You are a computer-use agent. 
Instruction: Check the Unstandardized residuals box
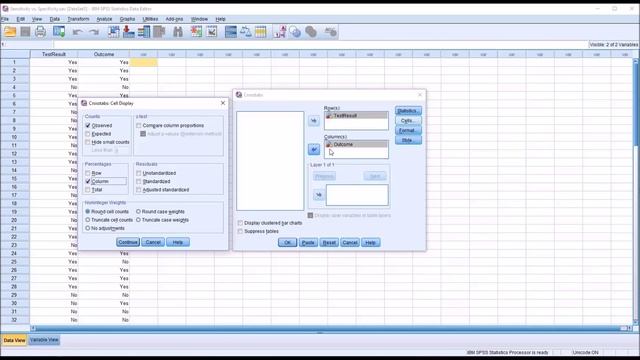[139, 173]
